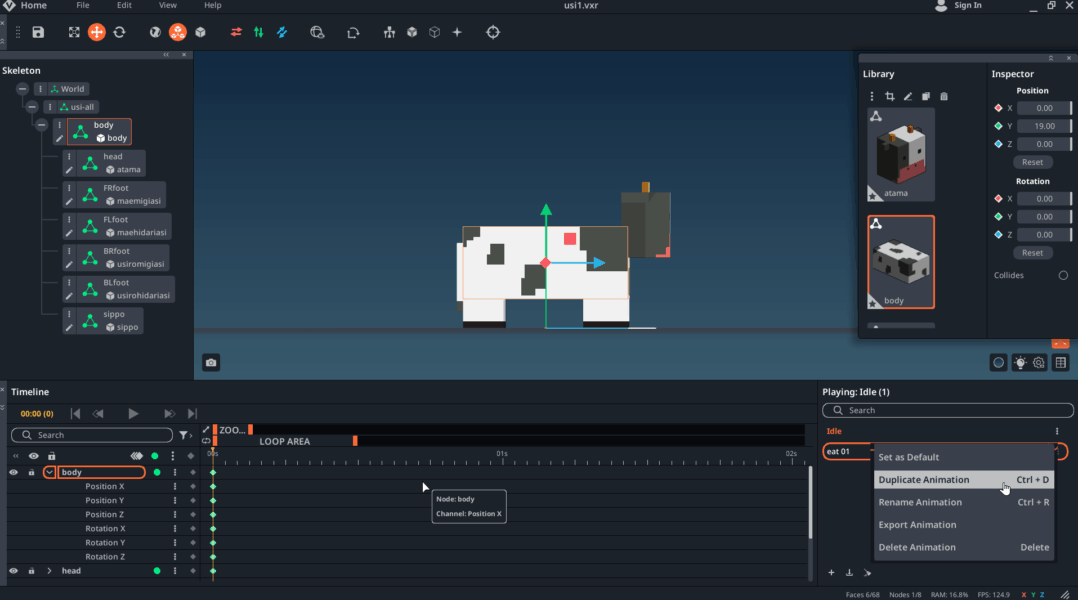Click the import animation download icon
Screen dimensions: 1078x600
point(849,573)
